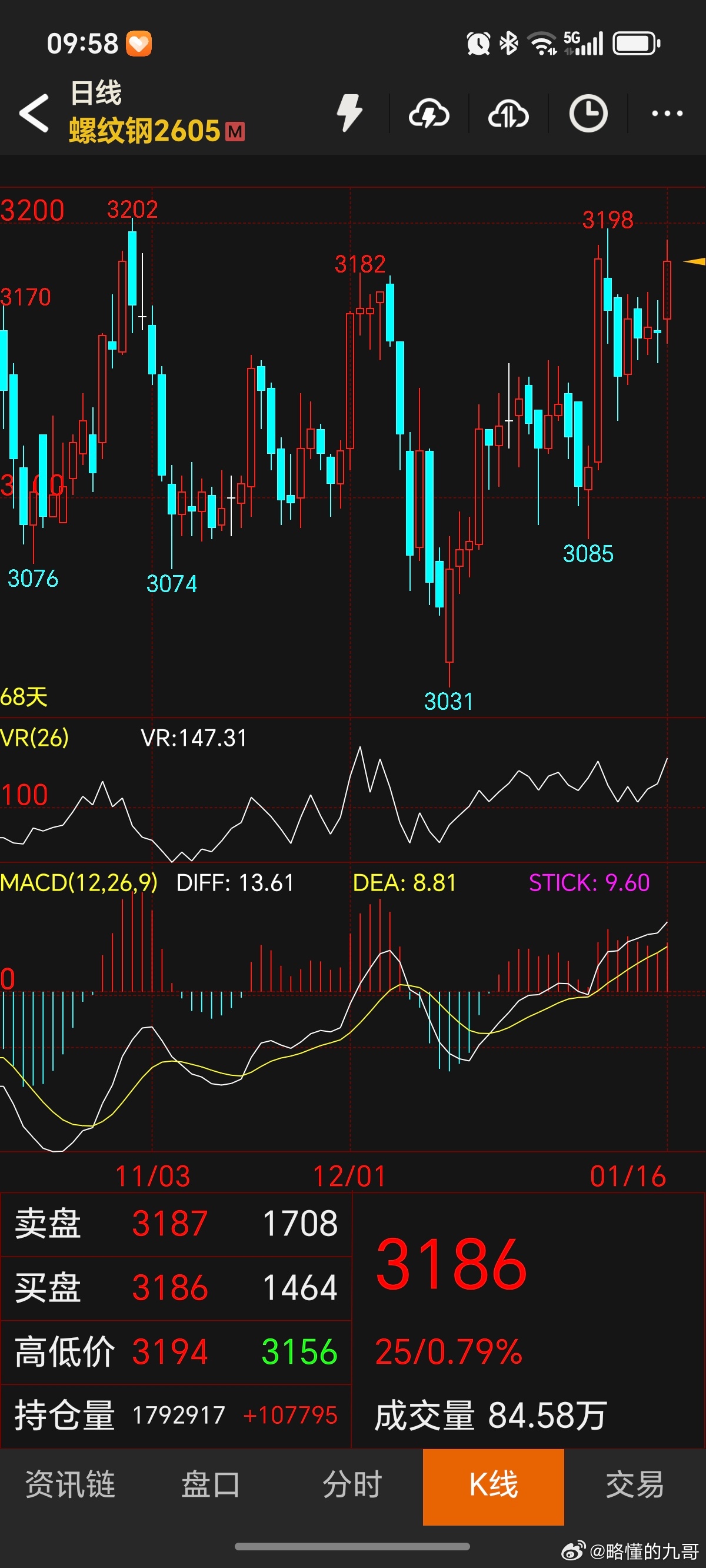Screen dimensions: 706x1568
Task: Tap the MACD(12,26,9) indicator label
Action: coord(79,883)
